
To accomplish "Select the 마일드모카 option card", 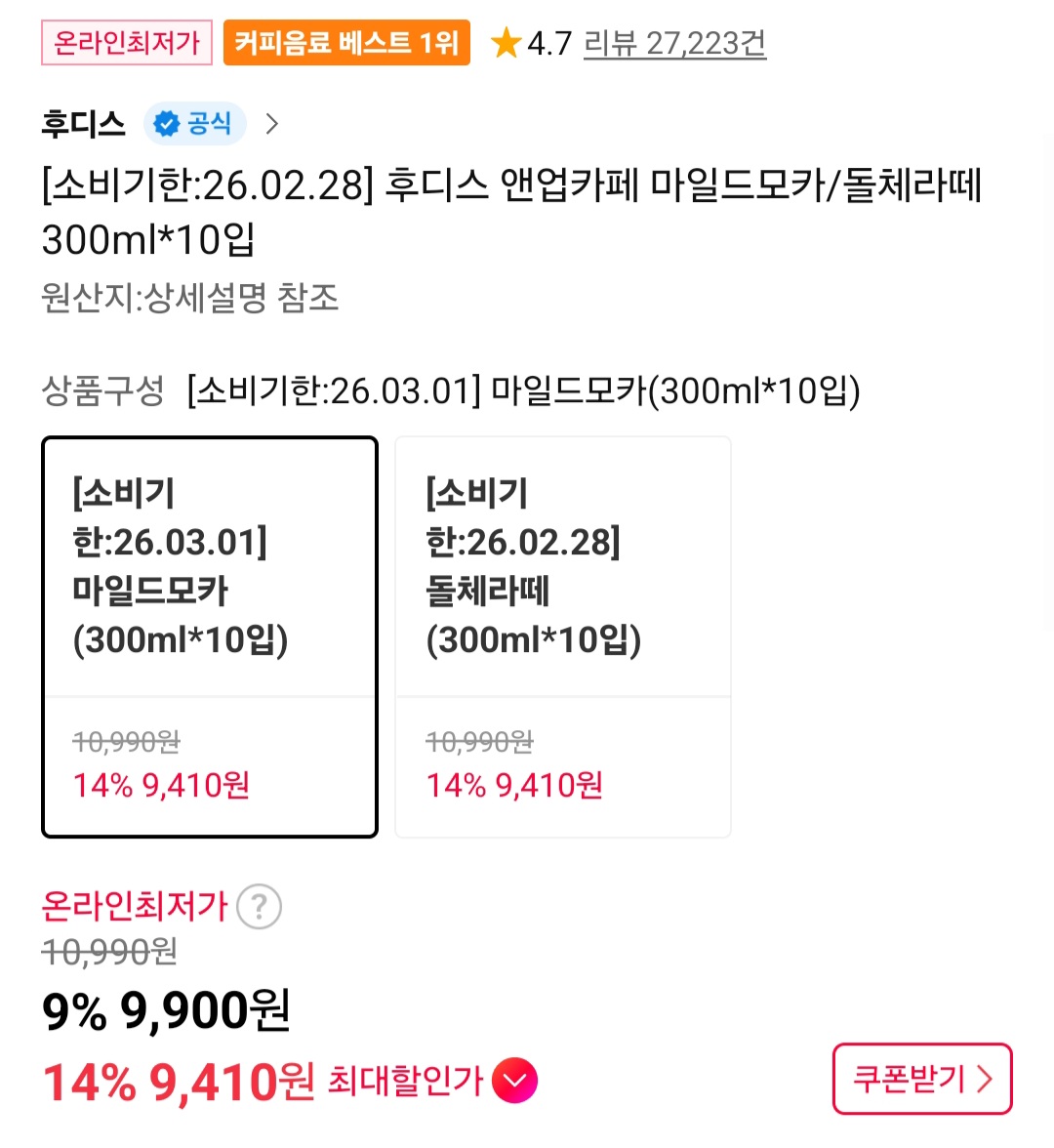I will (210, 636).
